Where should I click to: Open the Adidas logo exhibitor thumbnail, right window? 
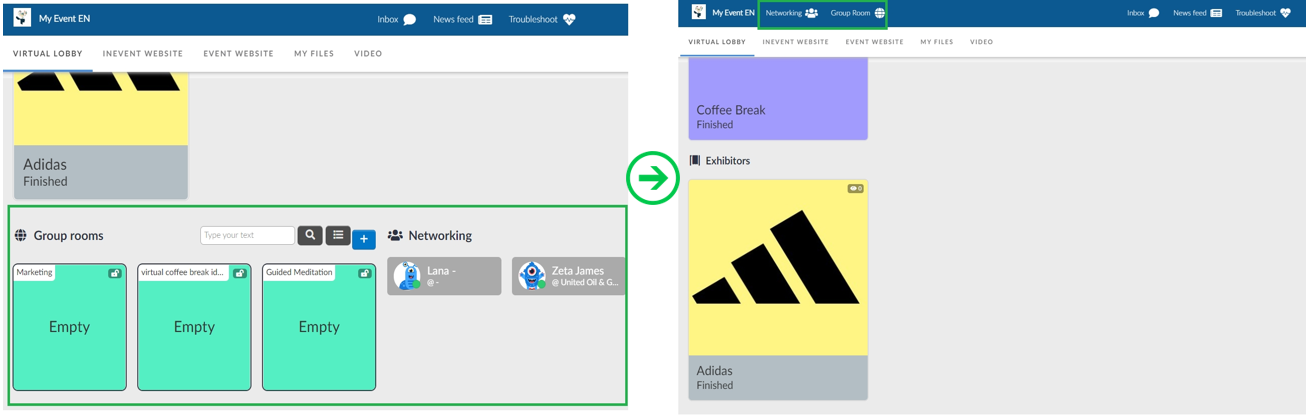[778, 267]
